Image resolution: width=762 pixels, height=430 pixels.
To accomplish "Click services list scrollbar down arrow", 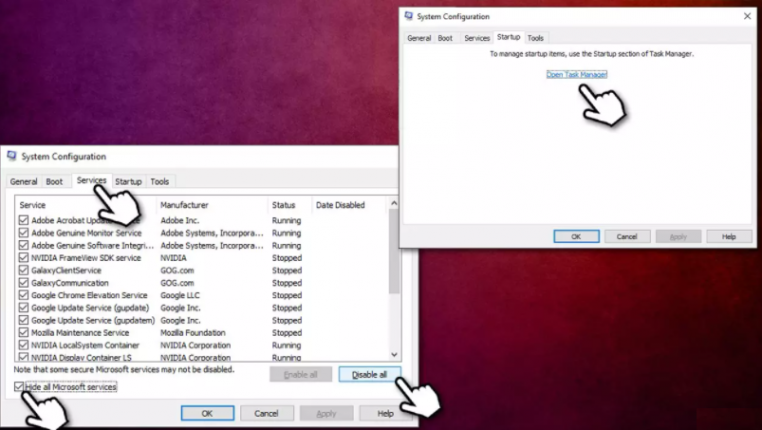I will tap(394, 355).
